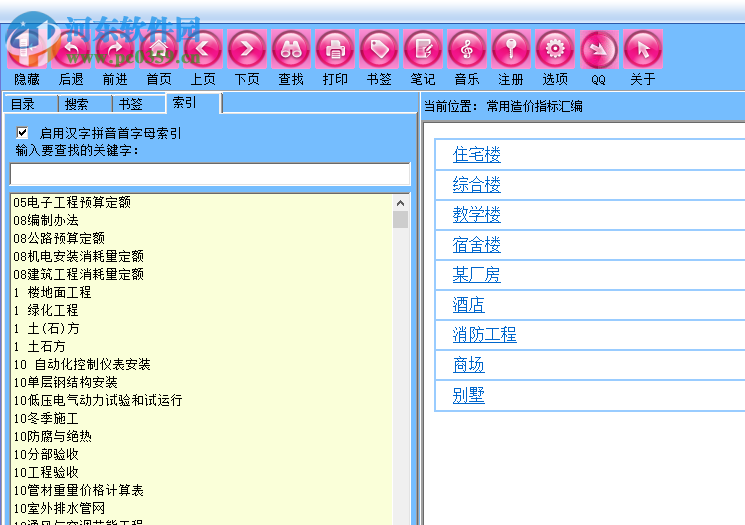This screenshot has width=745, height=525.
Task: Click the index list scrollbar thumb
Action: tap(401, 220)
